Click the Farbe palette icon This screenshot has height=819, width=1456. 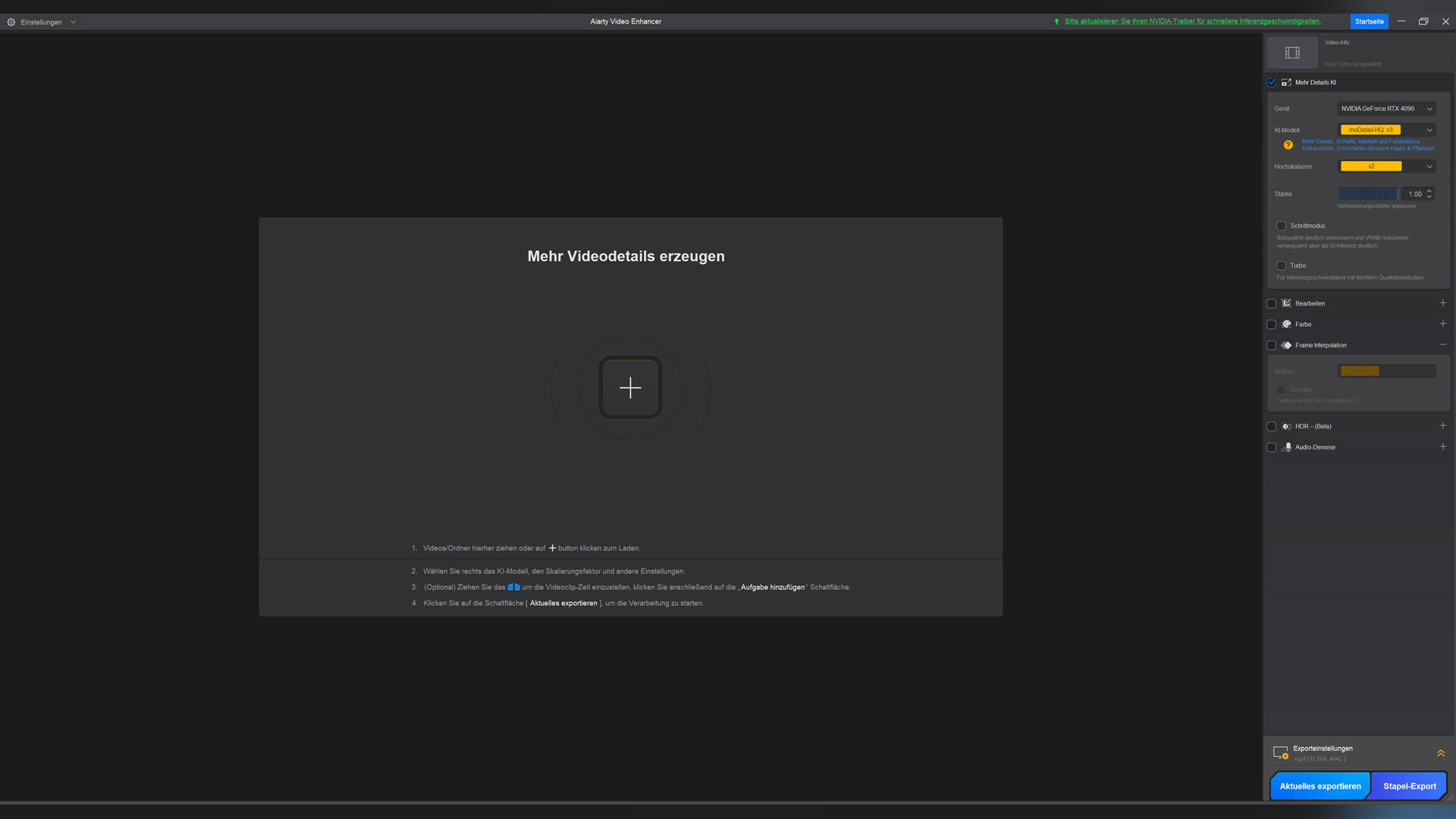pyautogui.click(x=1287, y=325)
